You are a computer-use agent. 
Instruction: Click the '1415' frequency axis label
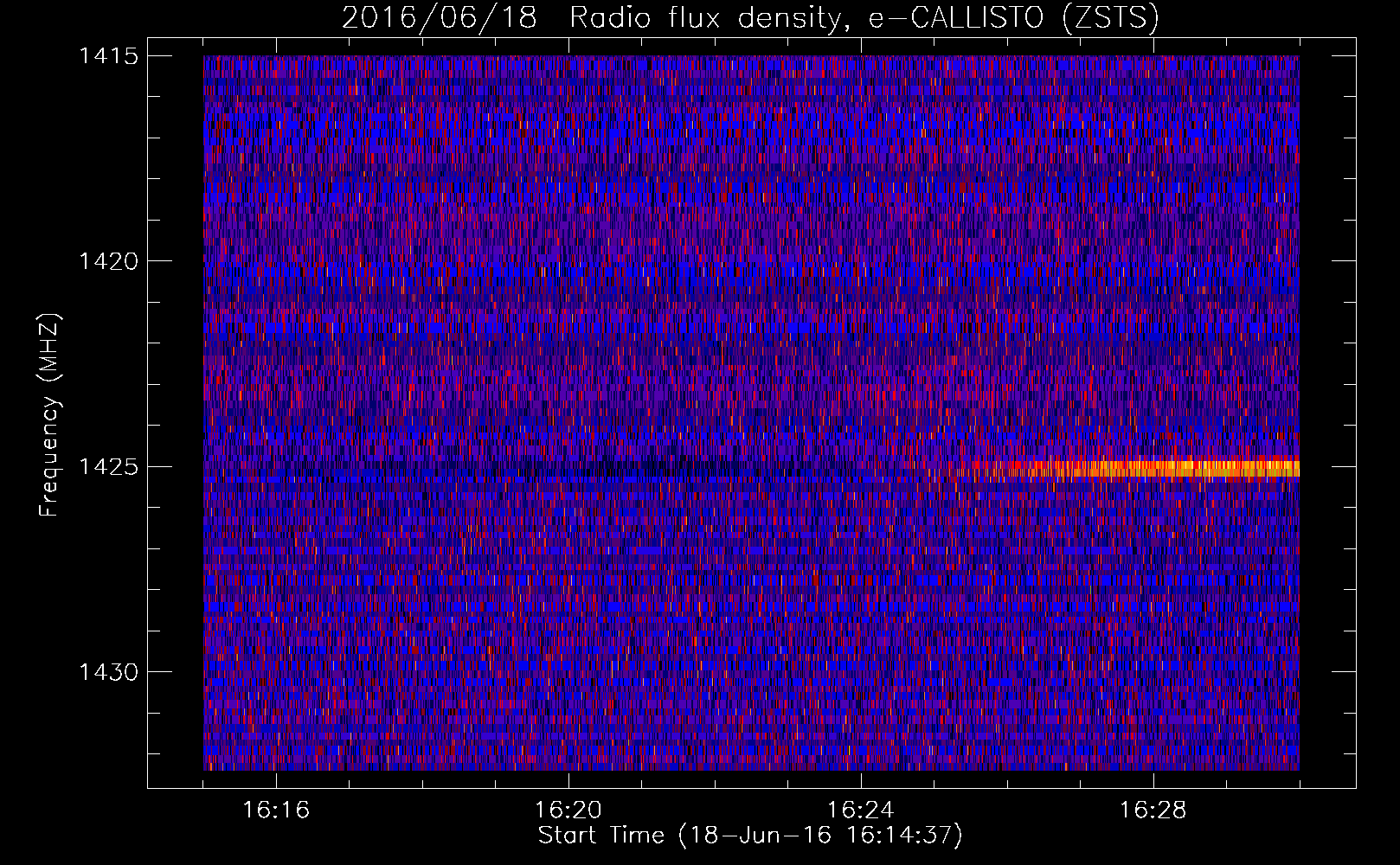click(x=108, y=56)
